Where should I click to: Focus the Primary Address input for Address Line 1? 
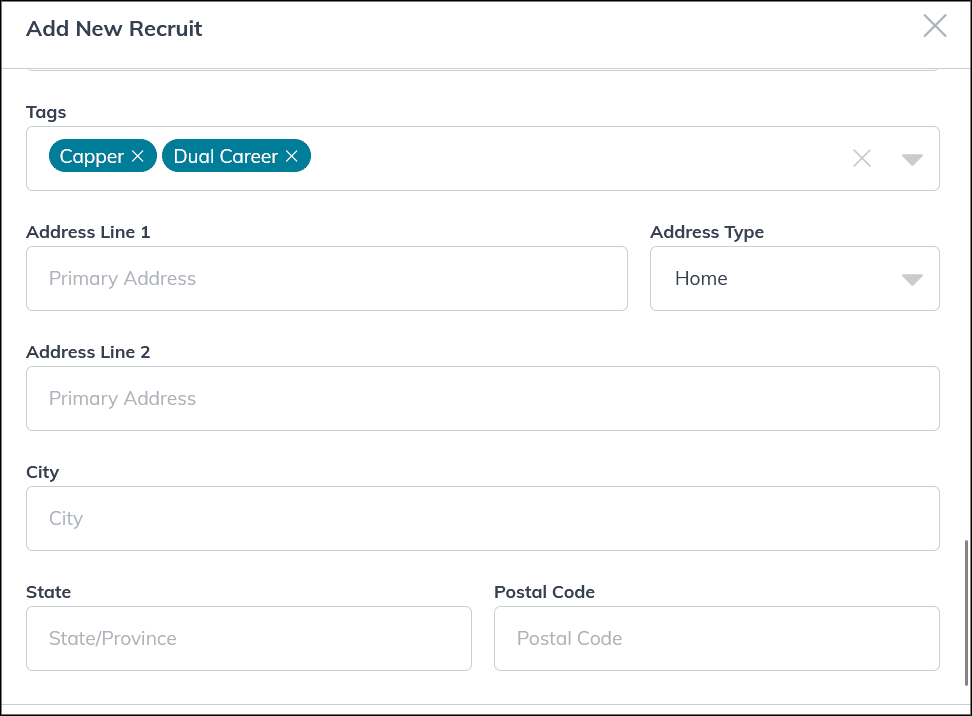tap(327, 278)
